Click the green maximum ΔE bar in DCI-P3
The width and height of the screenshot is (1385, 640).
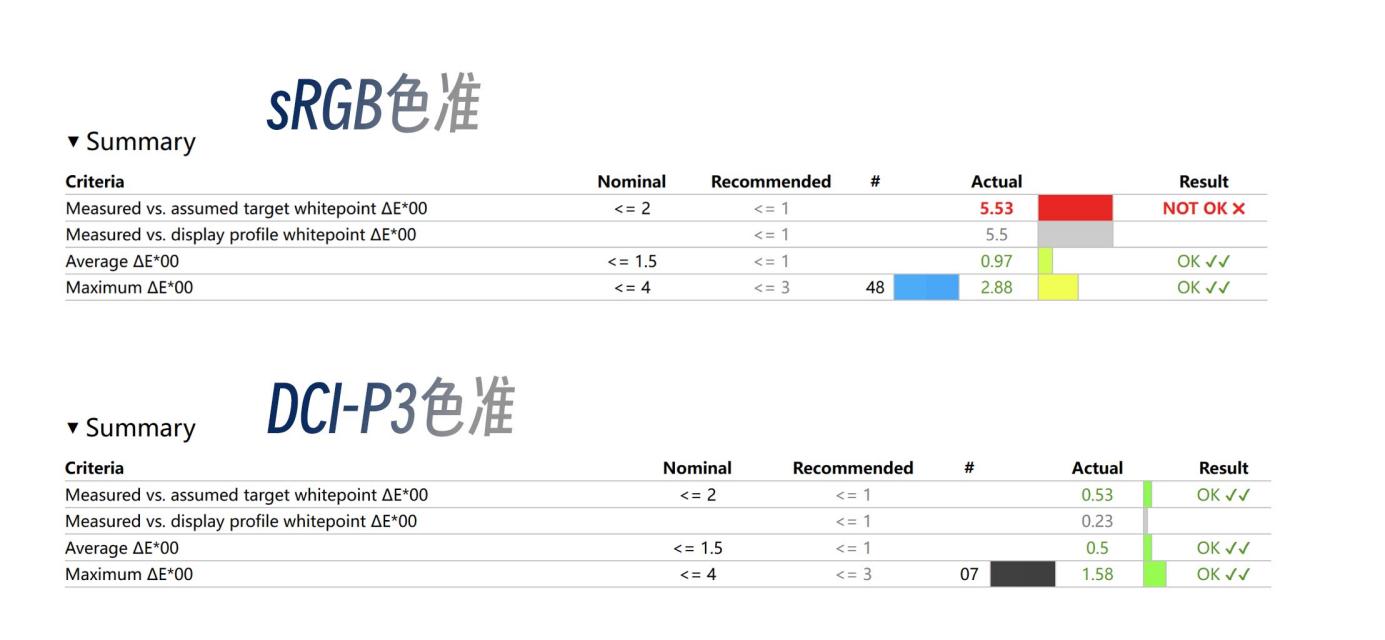click(x=1154, y=574)
